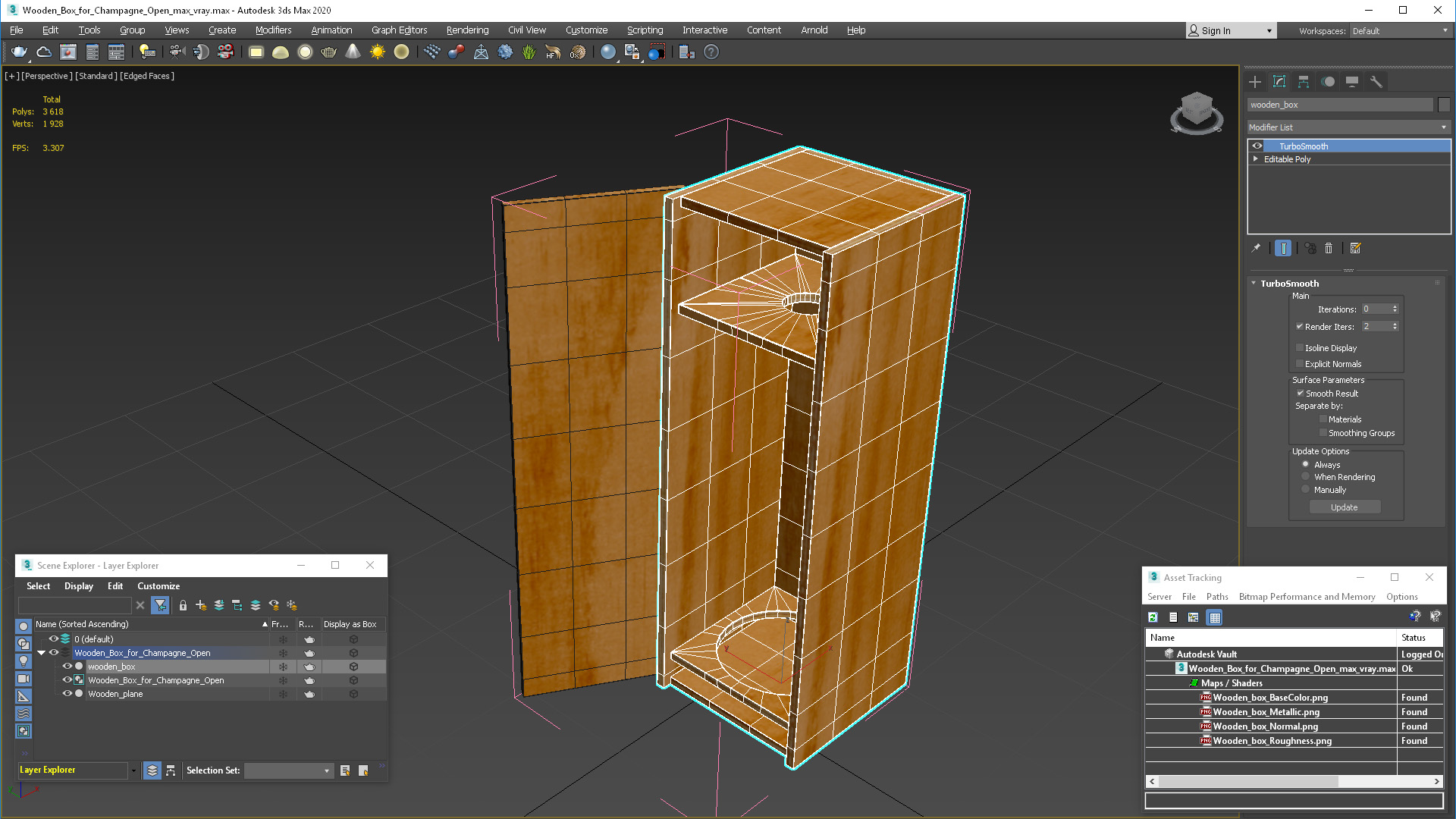Toggle TurboSmooth modifier visibility eye
This screenshot has height=819, width=1456.
click(x=1257, y=146)
